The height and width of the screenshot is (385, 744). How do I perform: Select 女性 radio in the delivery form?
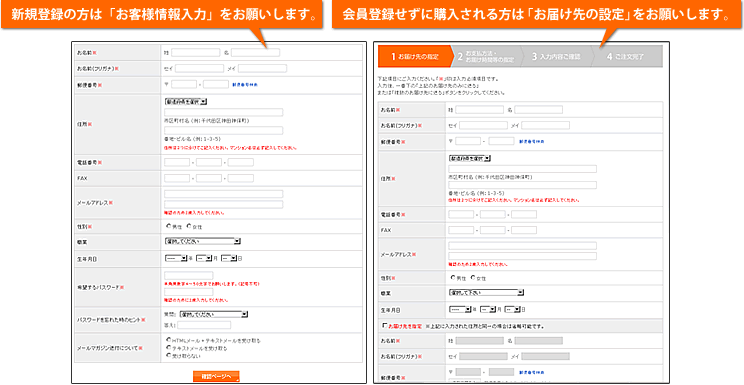pyautogui.click(x=473, y=277)
